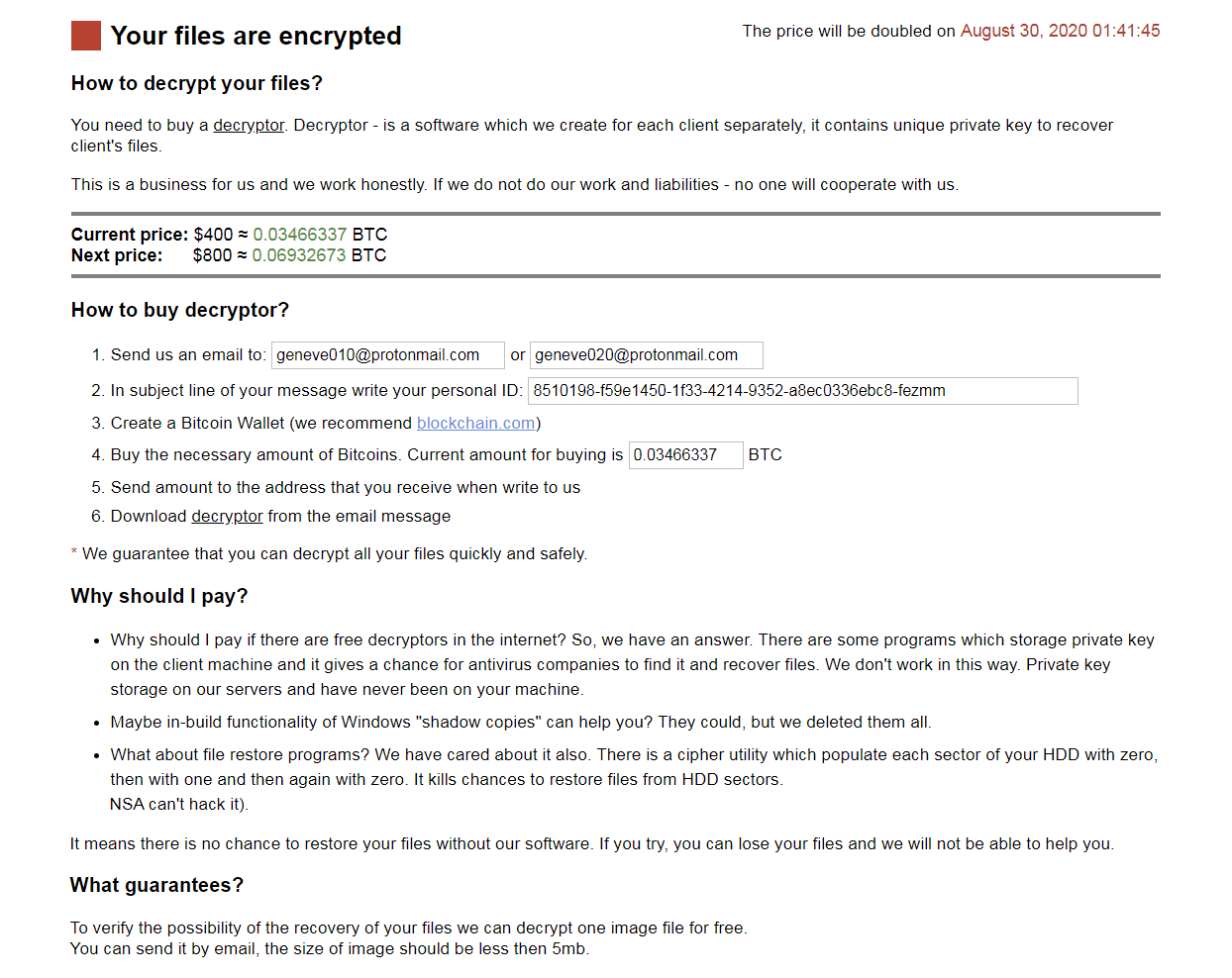The width and height of the screenshot is (1232, 978).
Task: Click the 'Next price:' label
Action: [x=117, y=255]
